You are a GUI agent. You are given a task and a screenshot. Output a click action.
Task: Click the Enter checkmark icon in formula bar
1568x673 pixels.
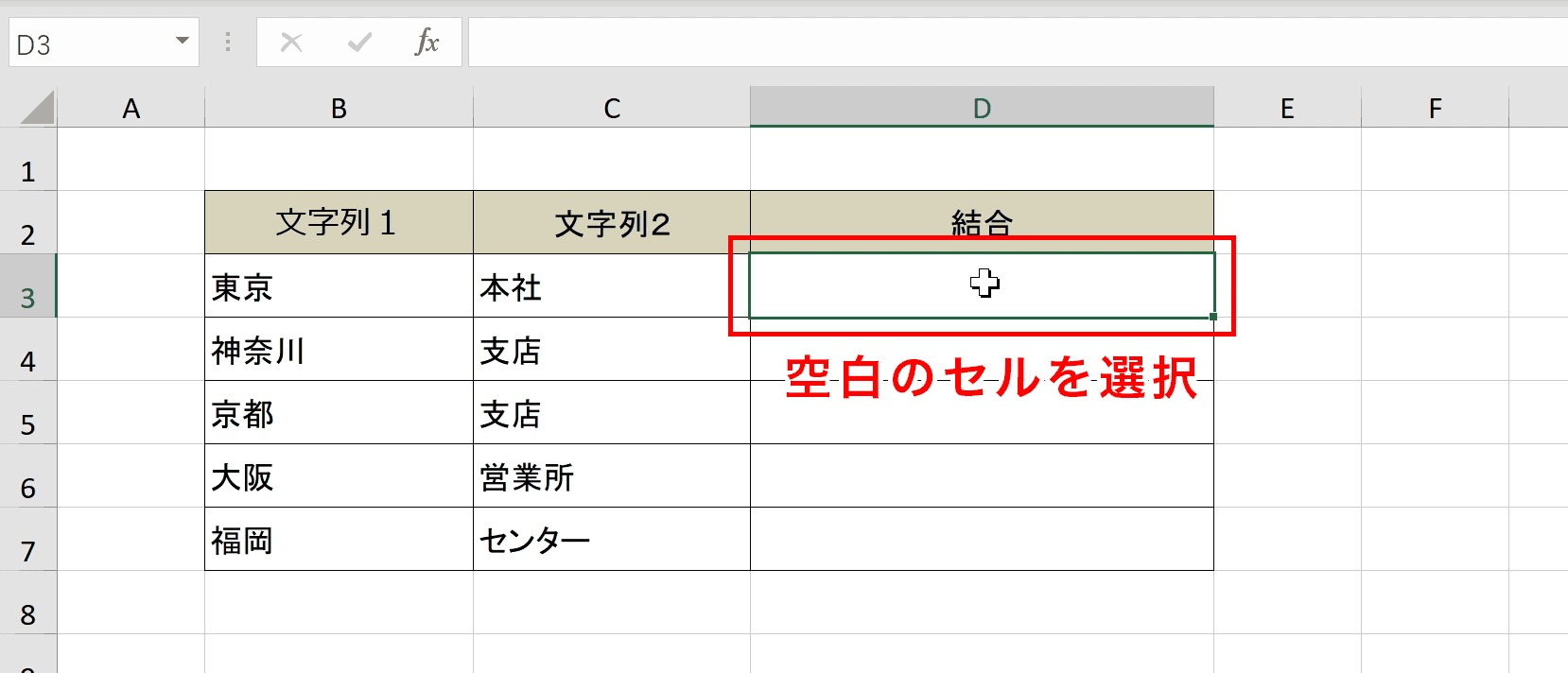pos(359,42)
